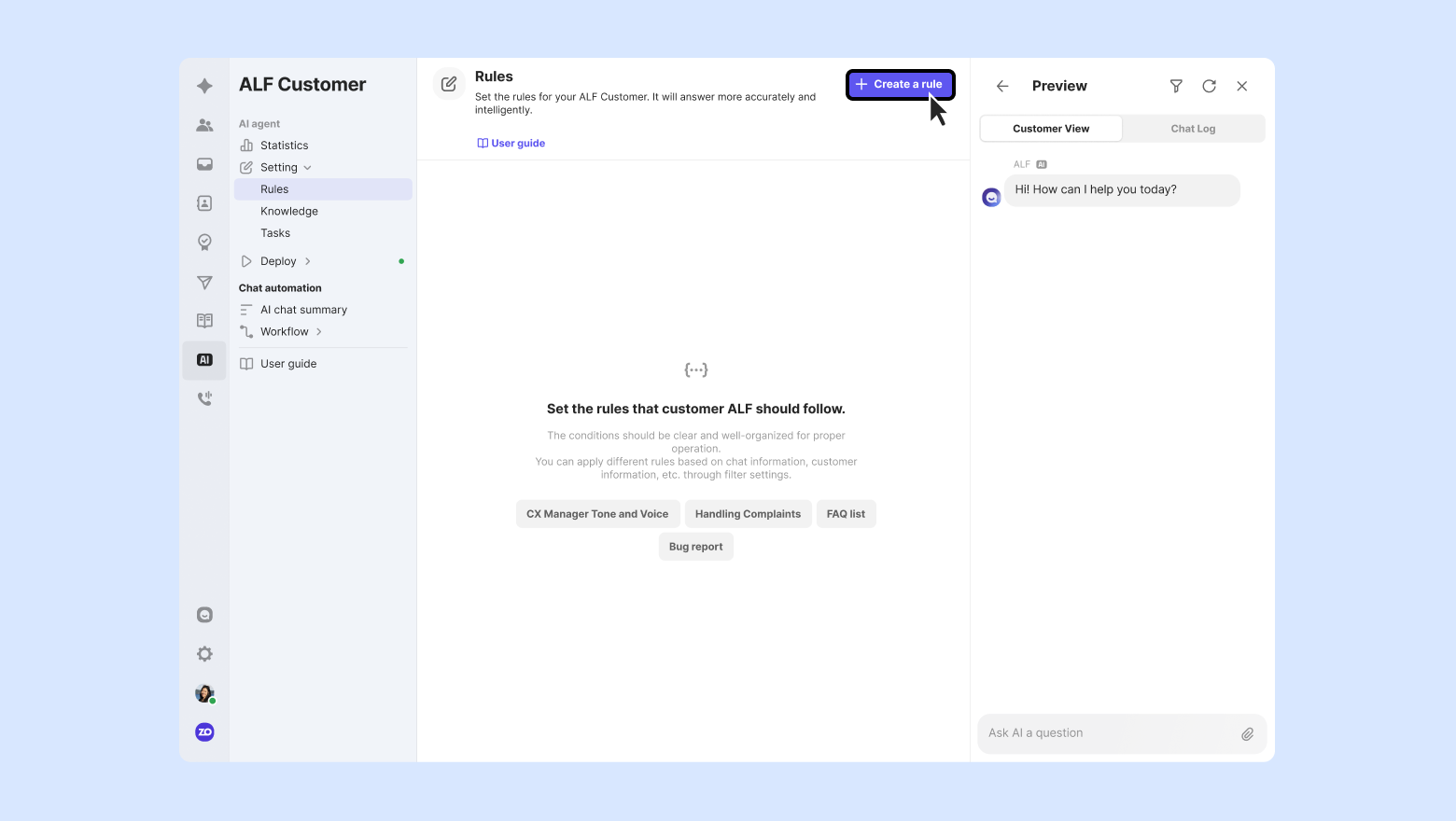Open the inbox icon in sidebar

204,164
